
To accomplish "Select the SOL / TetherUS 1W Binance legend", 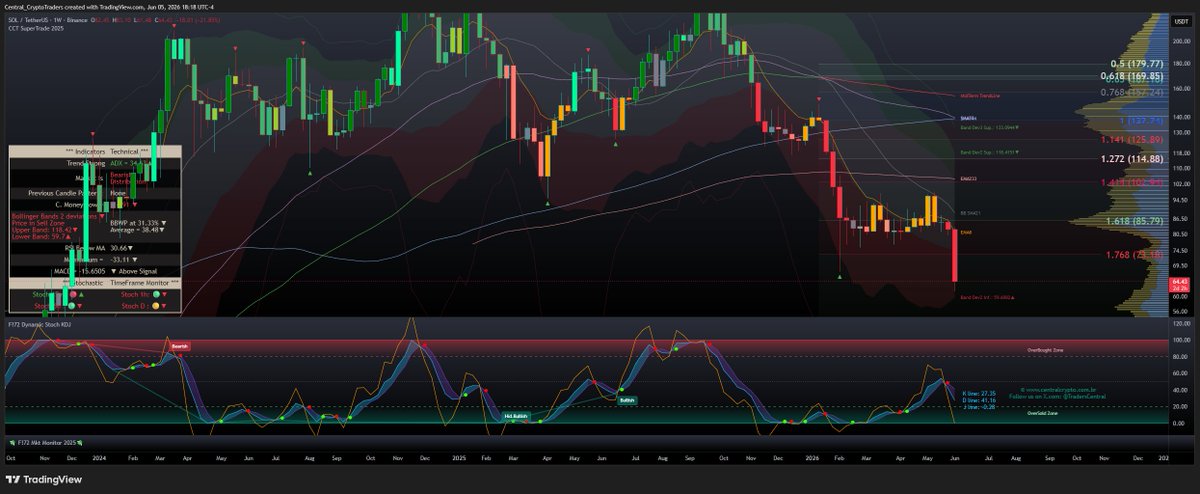I will pyautogui.click(x=48, y=19).
